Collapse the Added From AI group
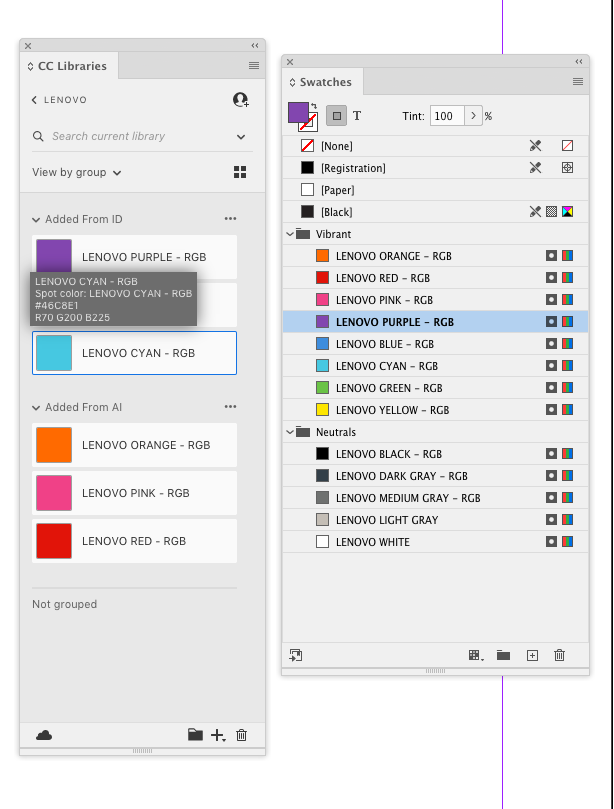 tap(37, 407)
